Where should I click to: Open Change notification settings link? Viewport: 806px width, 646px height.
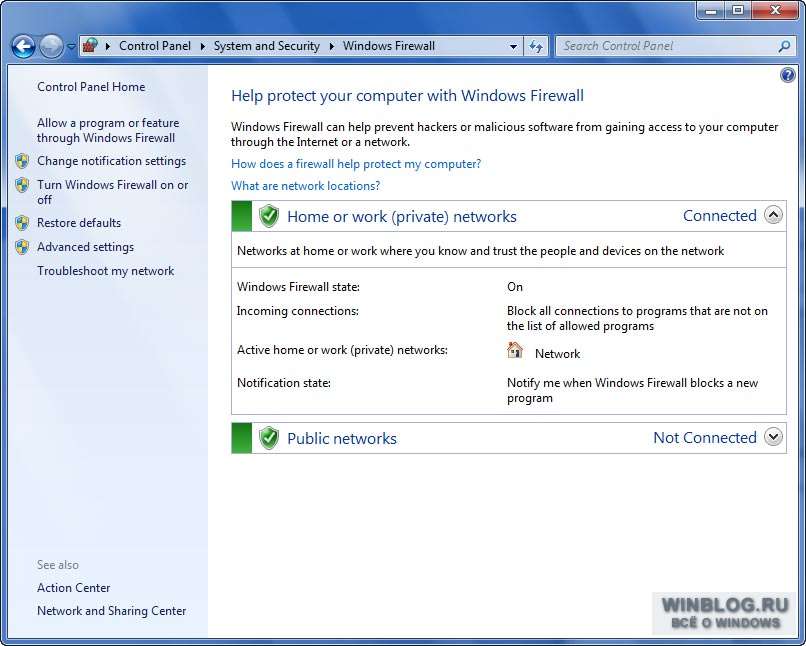point(112,161)
